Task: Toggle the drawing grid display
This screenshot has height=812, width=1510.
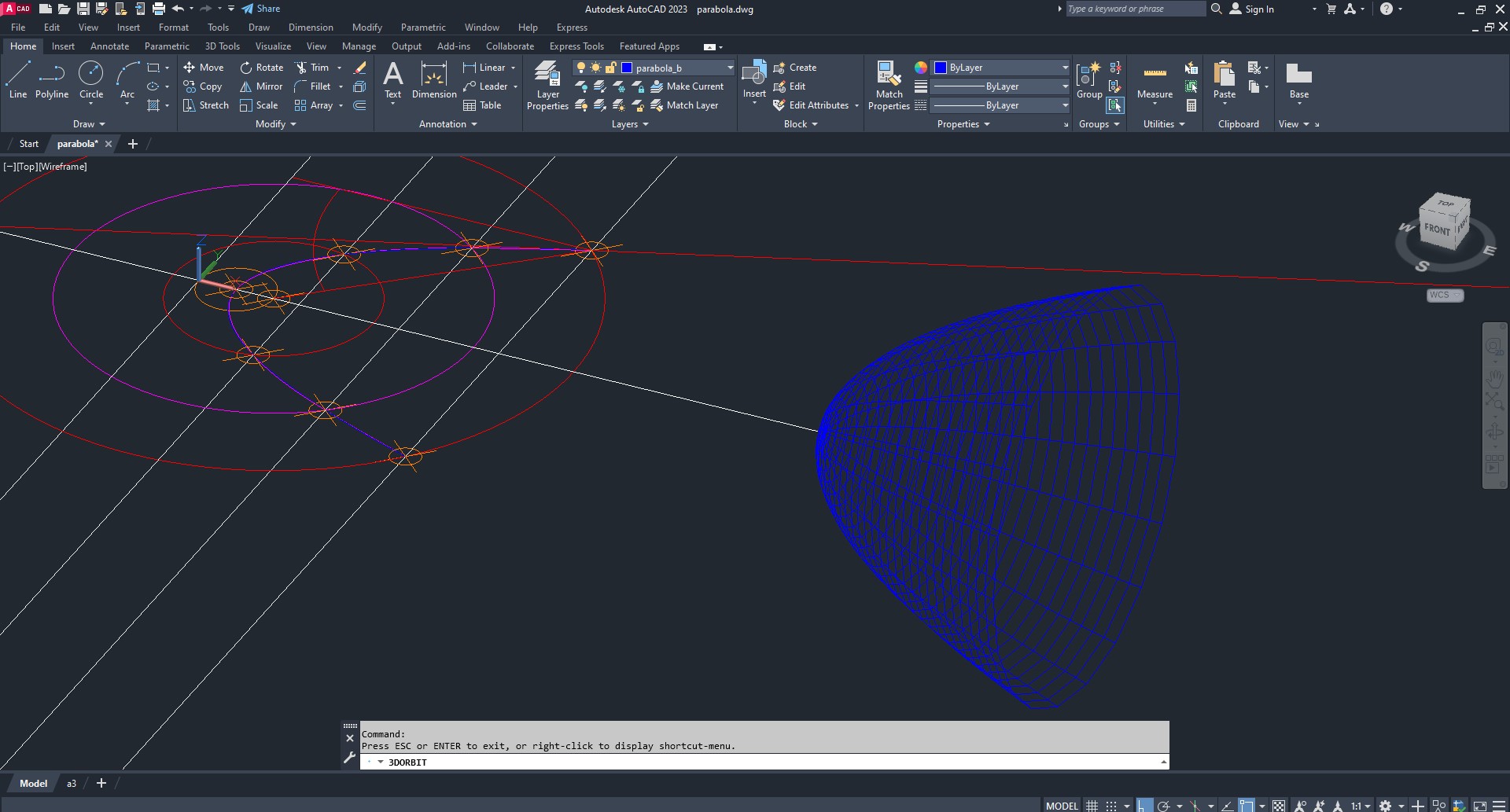Action: pyautogui.click(x=1092, y=806)
